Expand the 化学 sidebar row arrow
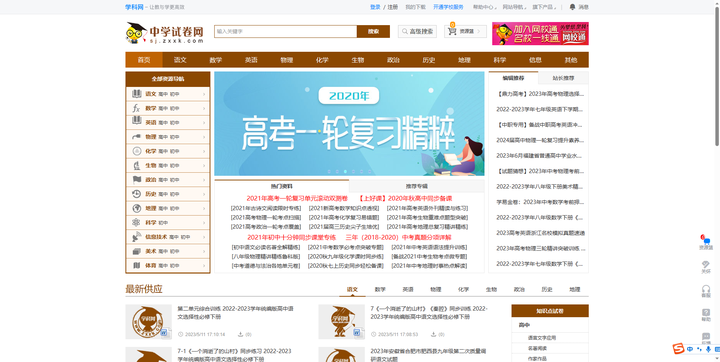This screenshot has height=362, width=720. tap(204, 151)
